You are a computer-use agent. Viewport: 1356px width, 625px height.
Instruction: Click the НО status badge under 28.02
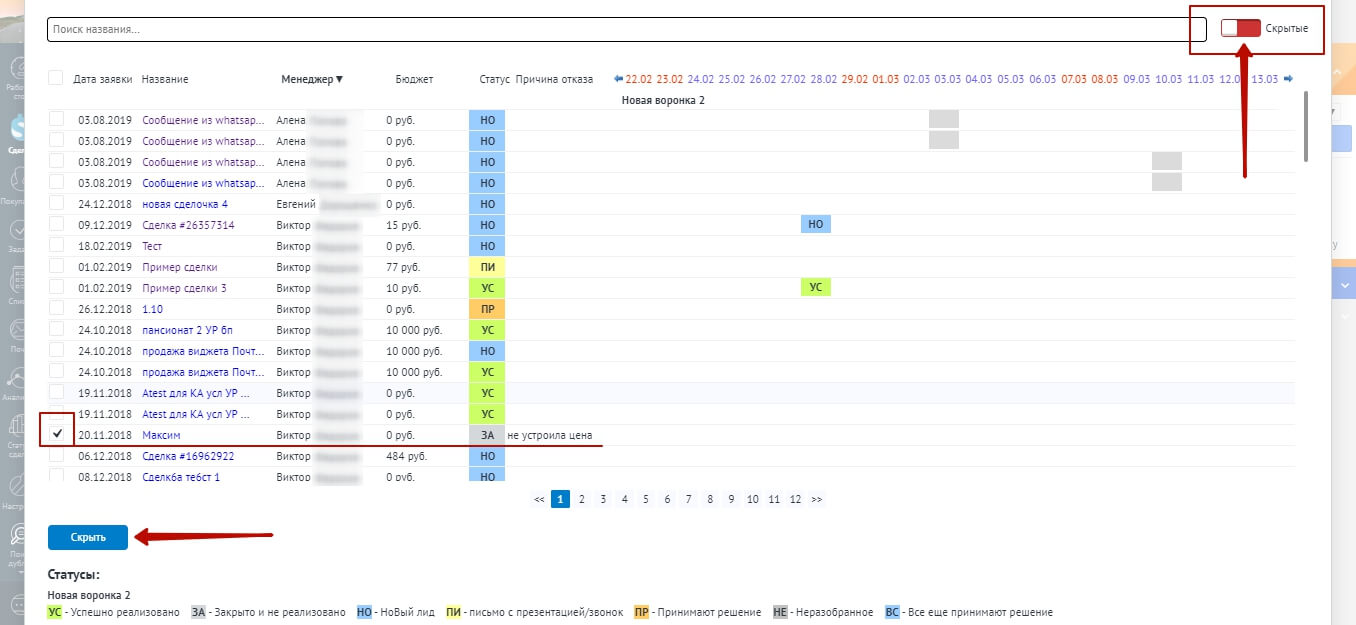(815, 225)
